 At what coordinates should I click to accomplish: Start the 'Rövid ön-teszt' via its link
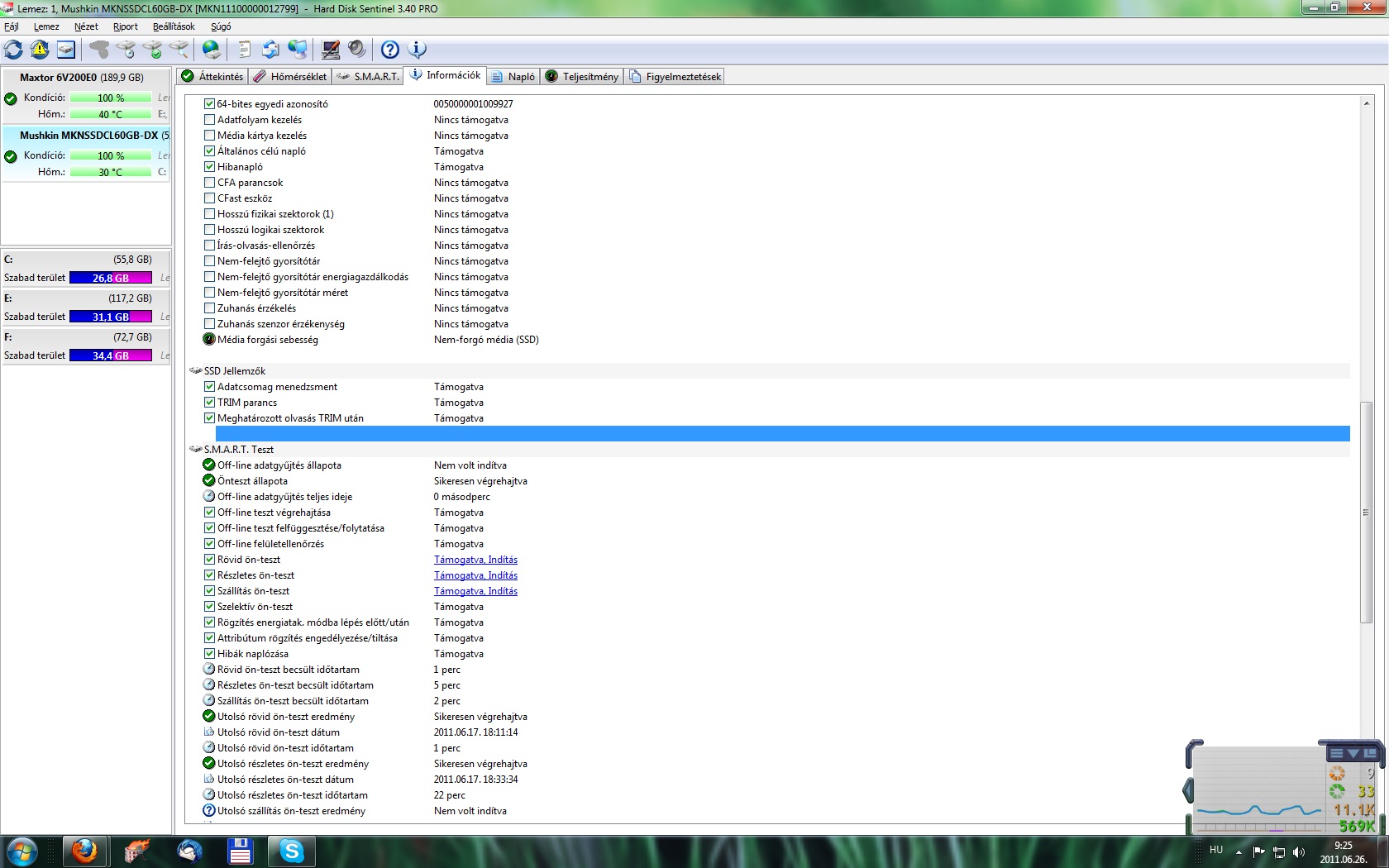pyautogui.click(x=475, y=560)
